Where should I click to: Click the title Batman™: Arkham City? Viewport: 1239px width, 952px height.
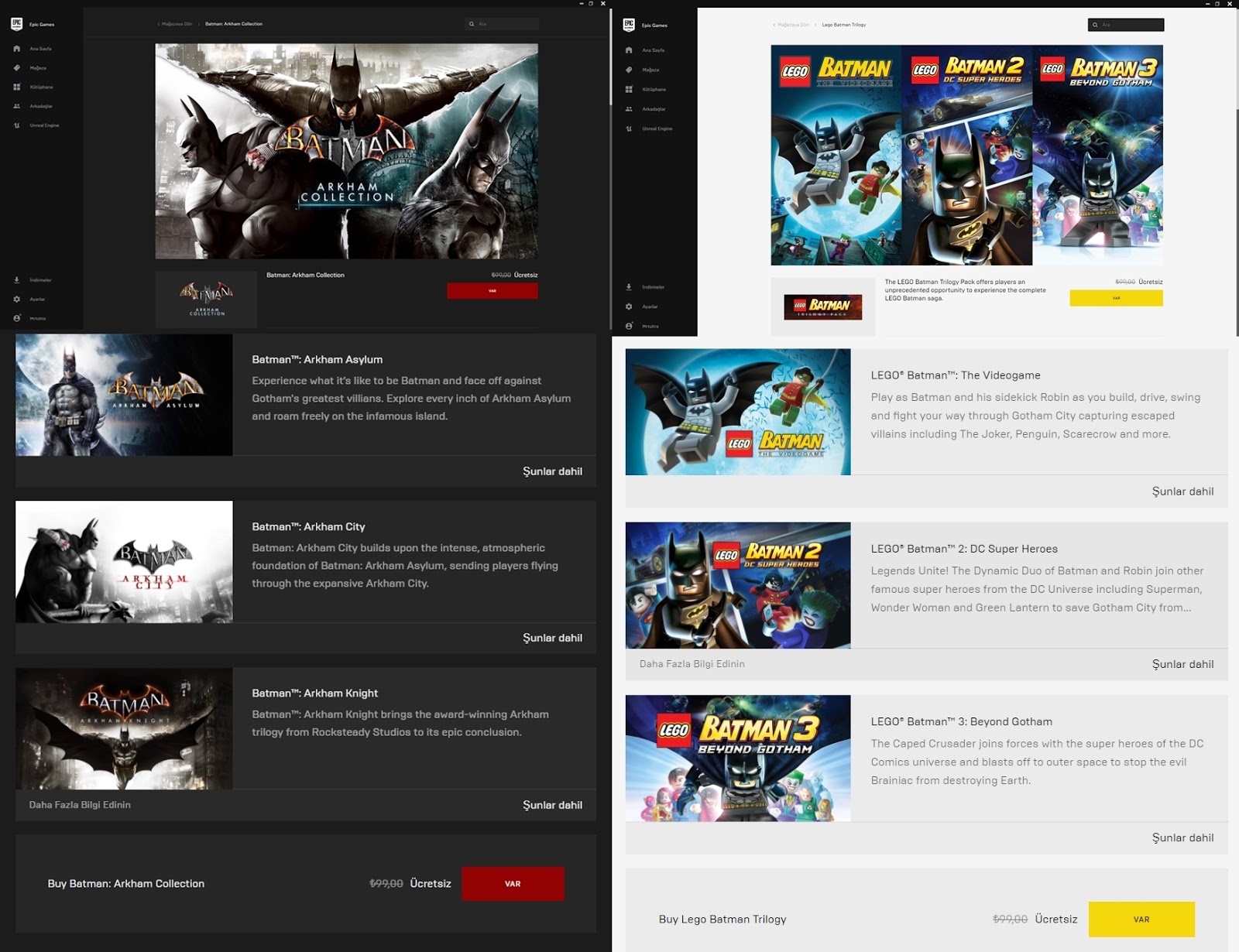(308, 527)
